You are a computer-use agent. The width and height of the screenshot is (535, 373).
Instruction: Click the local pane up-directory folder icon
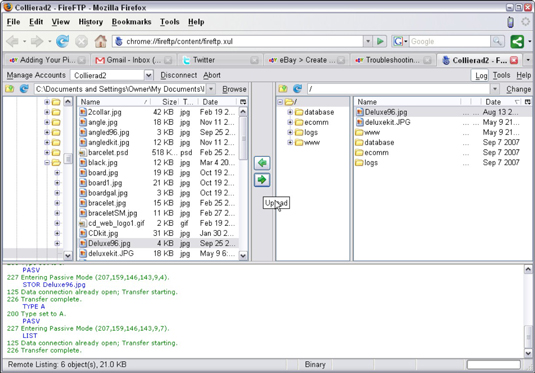click(10, 89)
